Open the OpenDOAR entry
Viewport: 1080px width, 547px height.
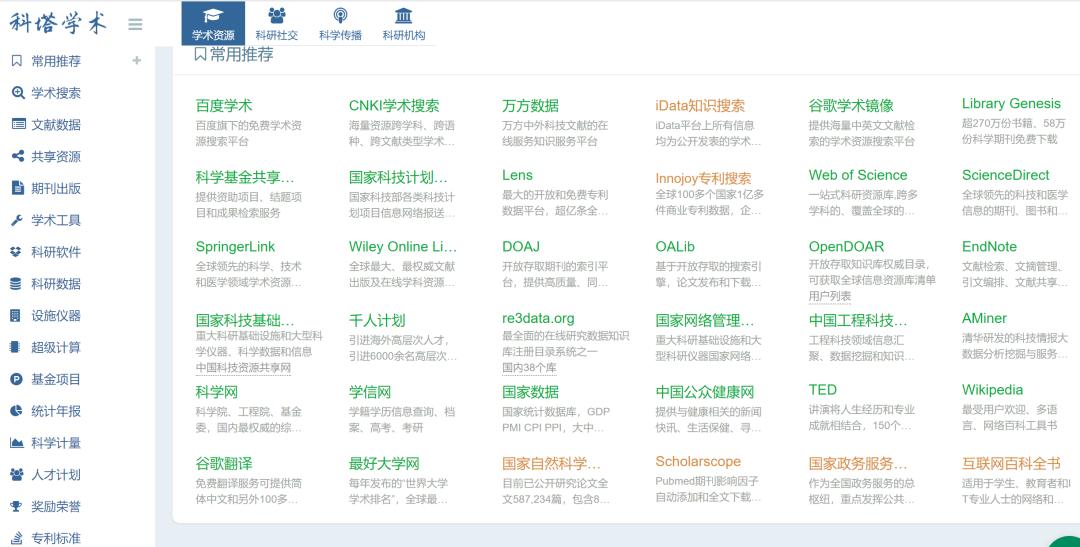847,247
